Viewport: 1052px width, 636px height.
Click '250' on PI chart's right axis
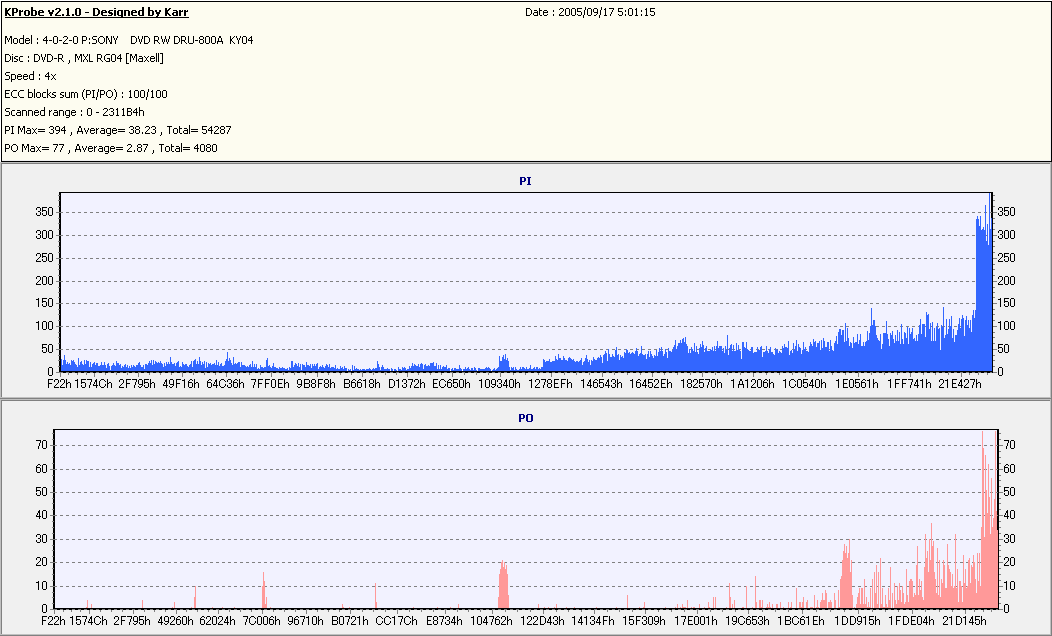tap(1006, 258)
